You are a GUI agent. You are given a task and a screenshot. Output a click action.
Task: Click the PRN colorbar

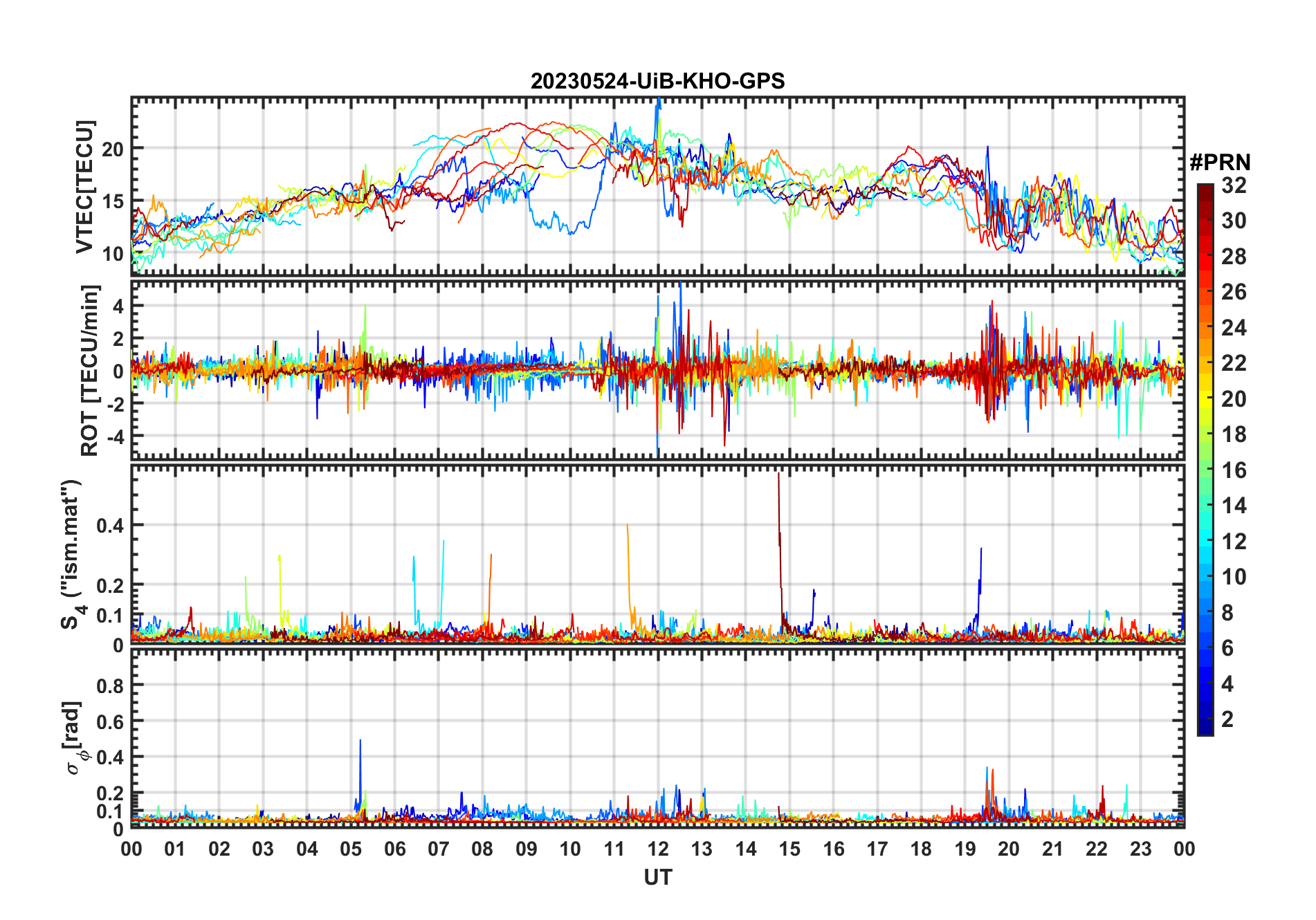click(x=1205, y=459)
